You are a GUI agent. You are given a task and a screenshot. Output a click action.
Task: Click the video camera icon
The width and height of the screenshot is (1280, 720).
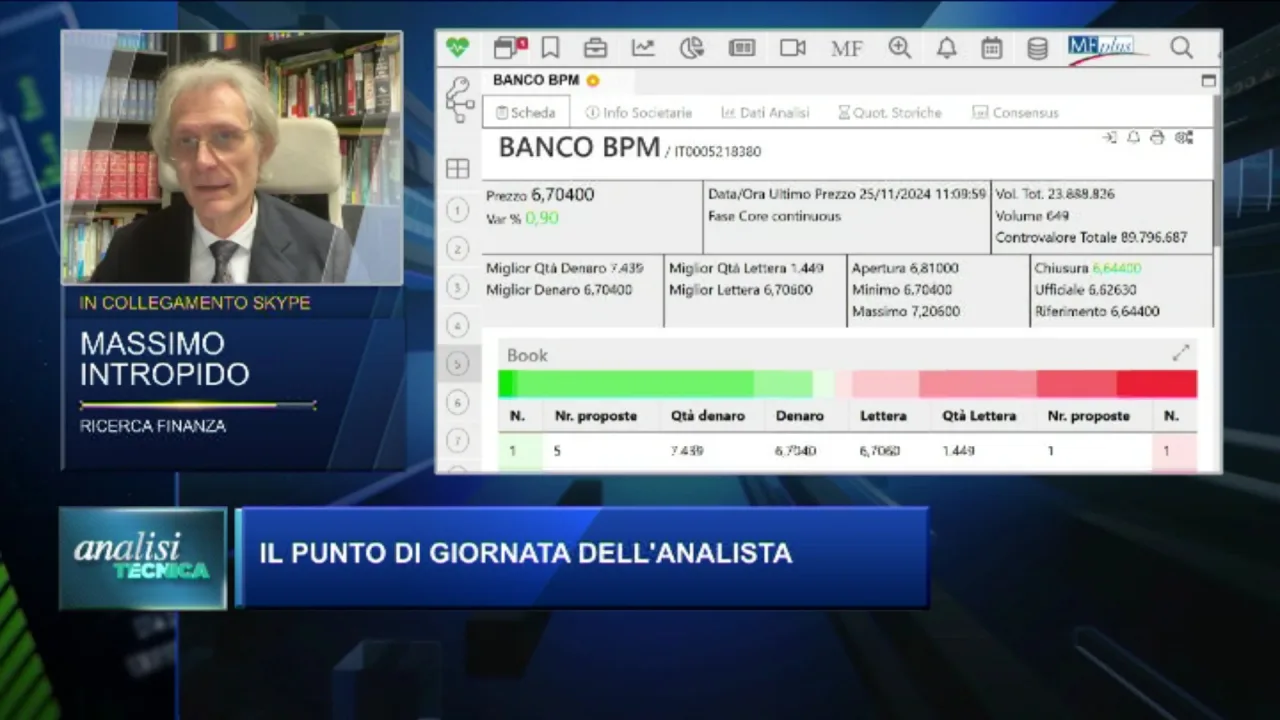793,47
